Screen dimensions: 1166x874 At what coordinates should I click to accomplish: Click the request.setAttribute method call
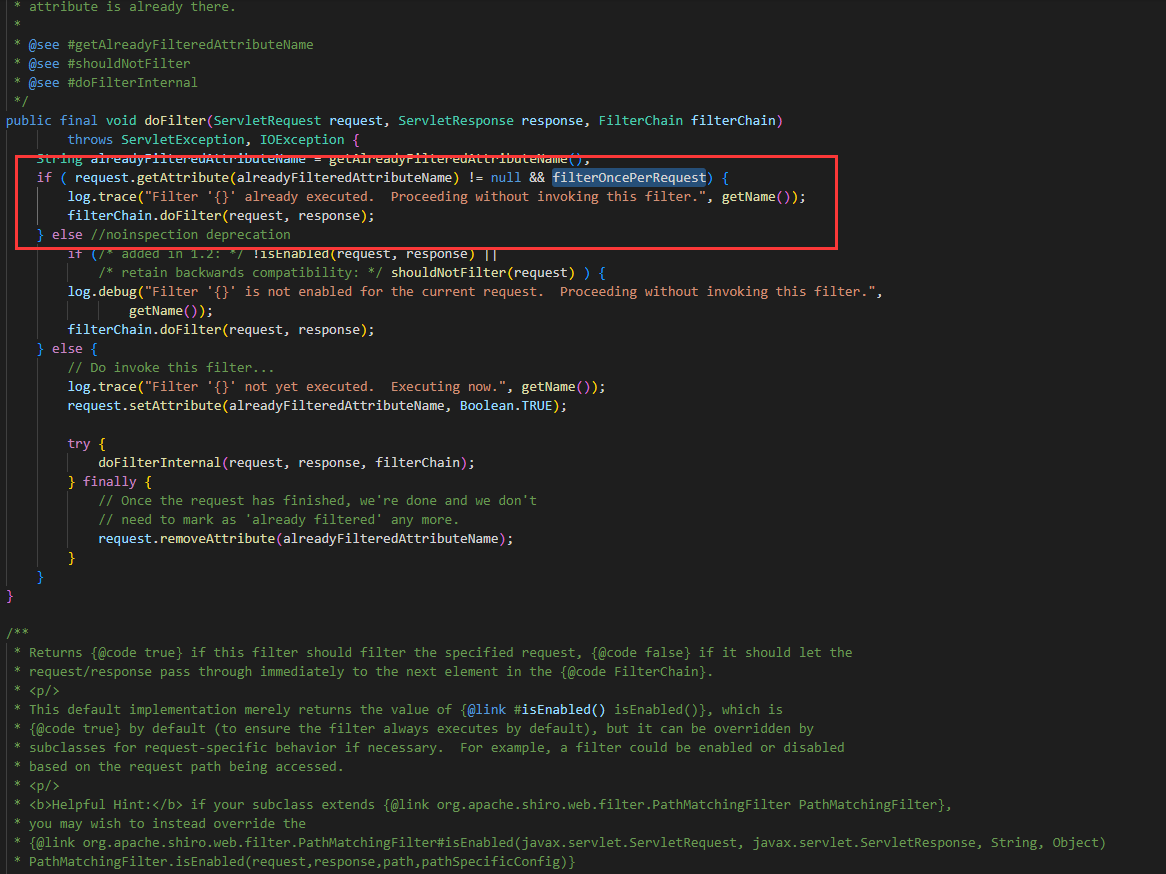[144, 406]
